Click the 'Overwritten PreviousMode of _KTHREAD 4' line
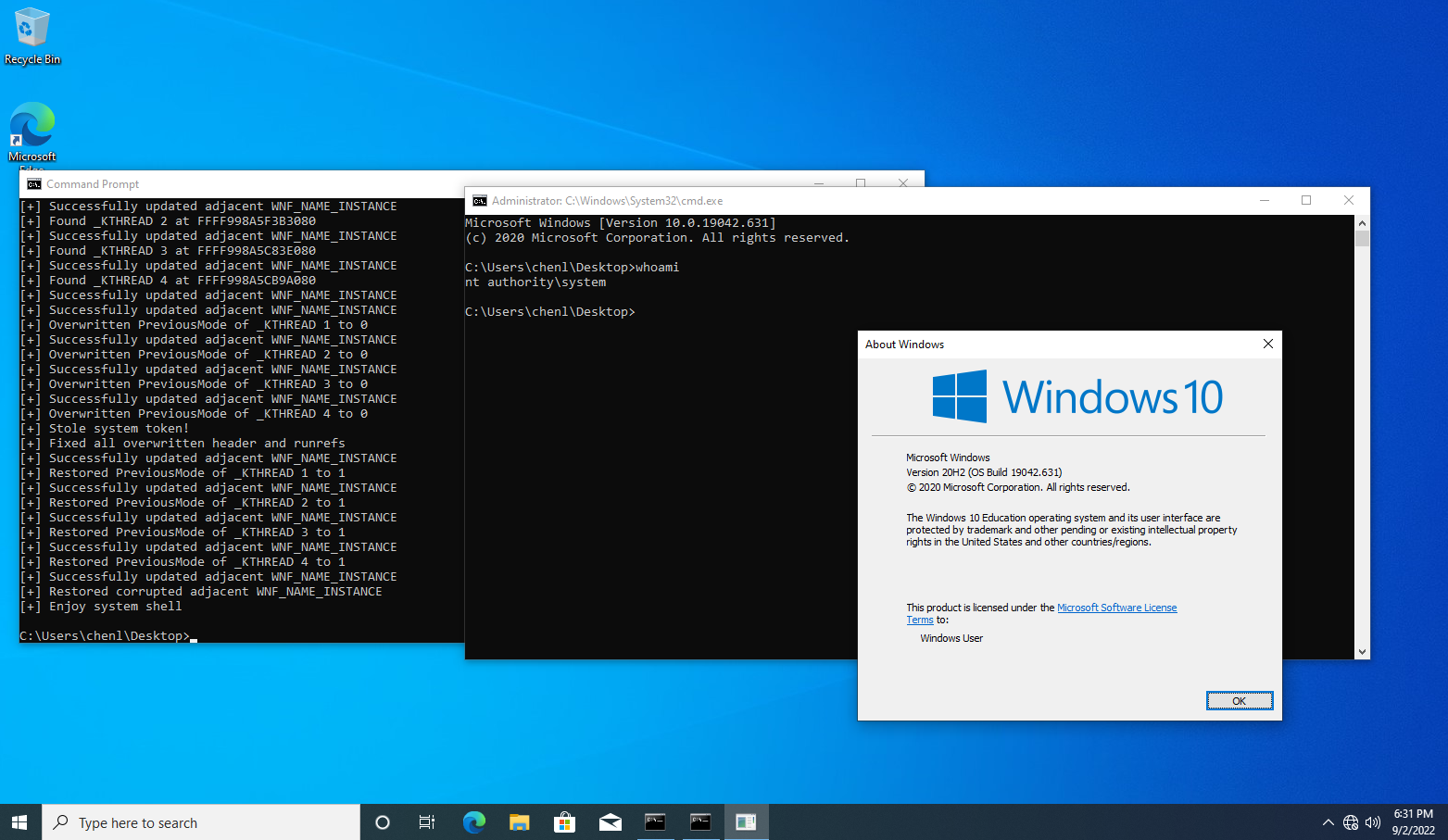This screenshot has height=840, width=1448. 194,414
